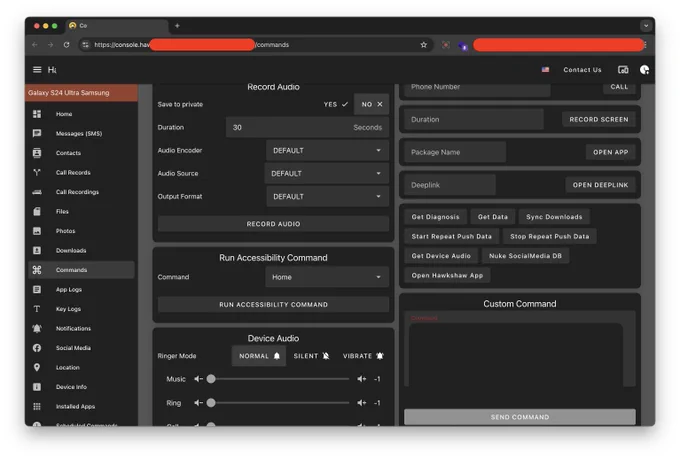Click the RECORD AUDIO button
This screenshot has width=680, height=459.
coord(273,224)
